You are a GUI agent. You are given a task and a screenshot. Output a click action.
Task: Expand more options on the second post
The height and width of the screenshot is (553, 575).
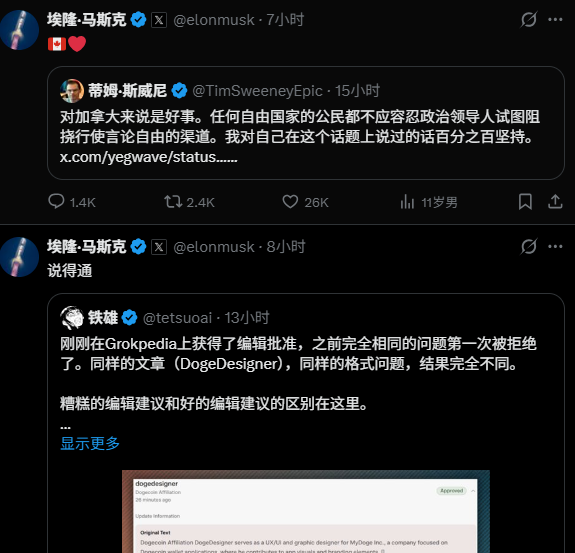[555, 246]
